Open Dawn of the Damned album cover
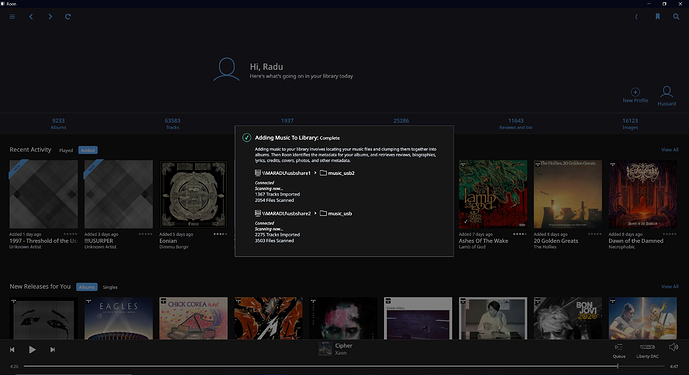 click(643, 194)
